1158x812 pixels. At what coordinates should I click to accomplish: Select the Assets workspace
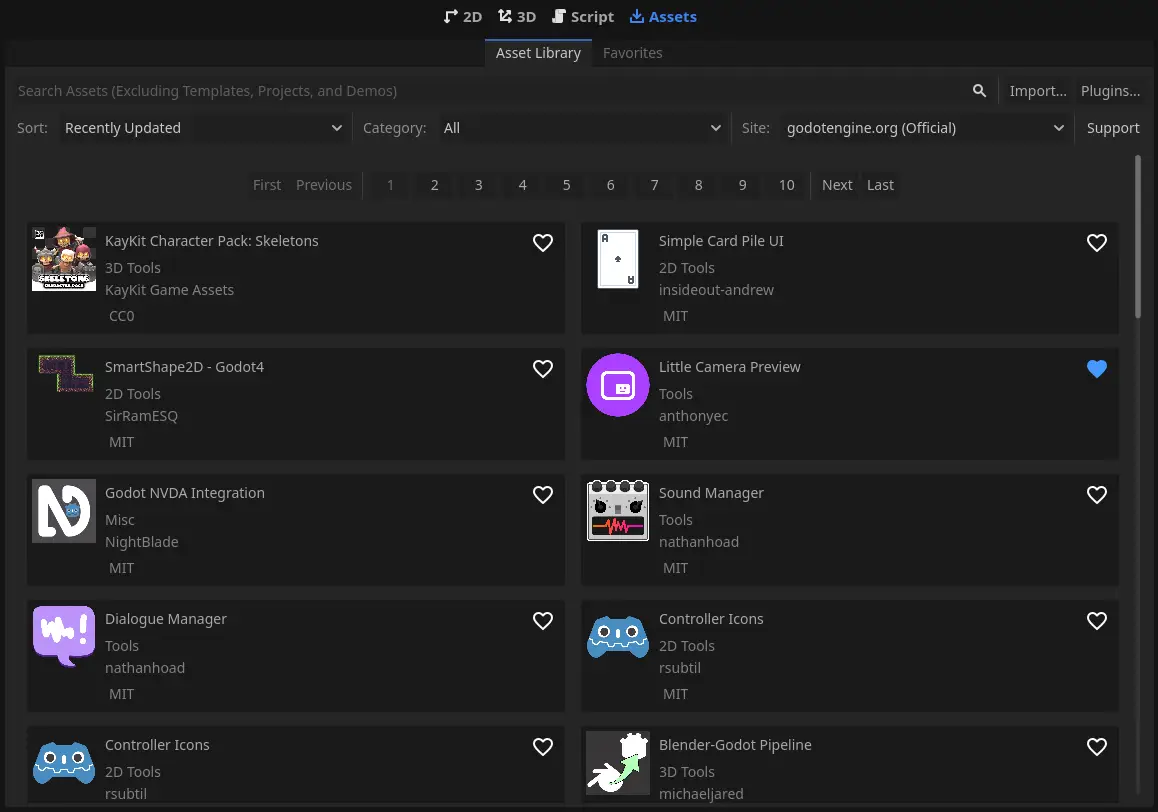click(x=663, y=16)
